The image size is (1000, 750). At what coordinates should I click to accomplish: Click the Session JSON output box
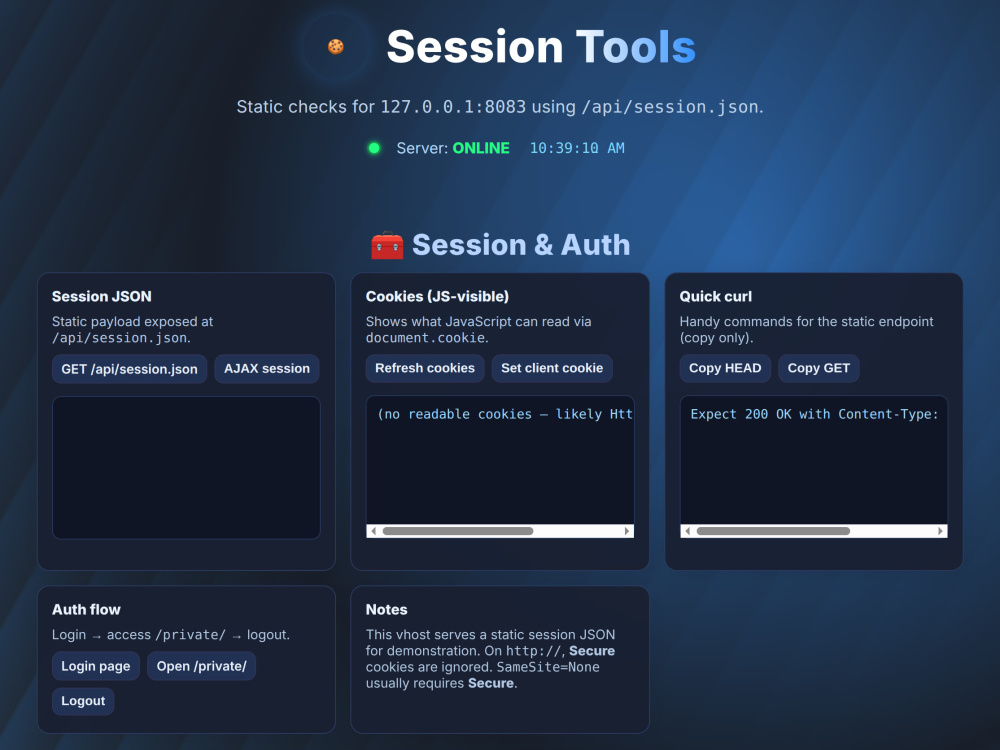coord(186,467)
